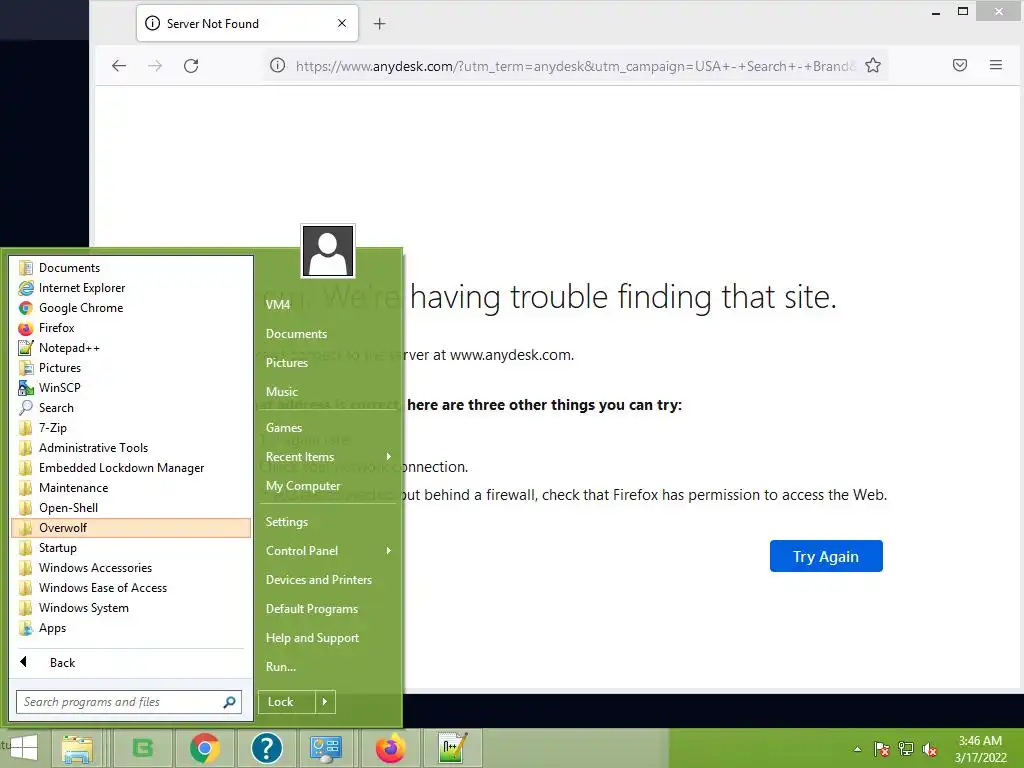
Task: Open Firefox hamburger menu
Action: (996, 65)
